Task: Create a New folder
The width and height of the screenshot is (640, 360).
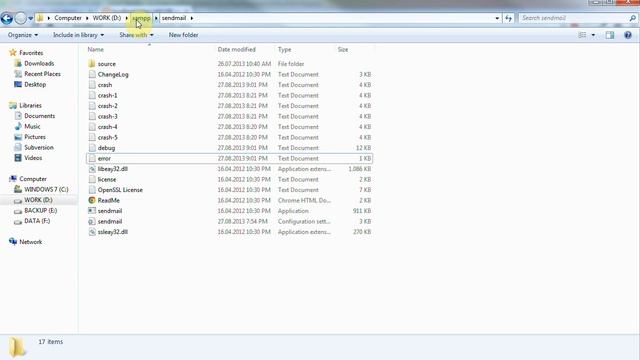Action: [x=184, y=35]
